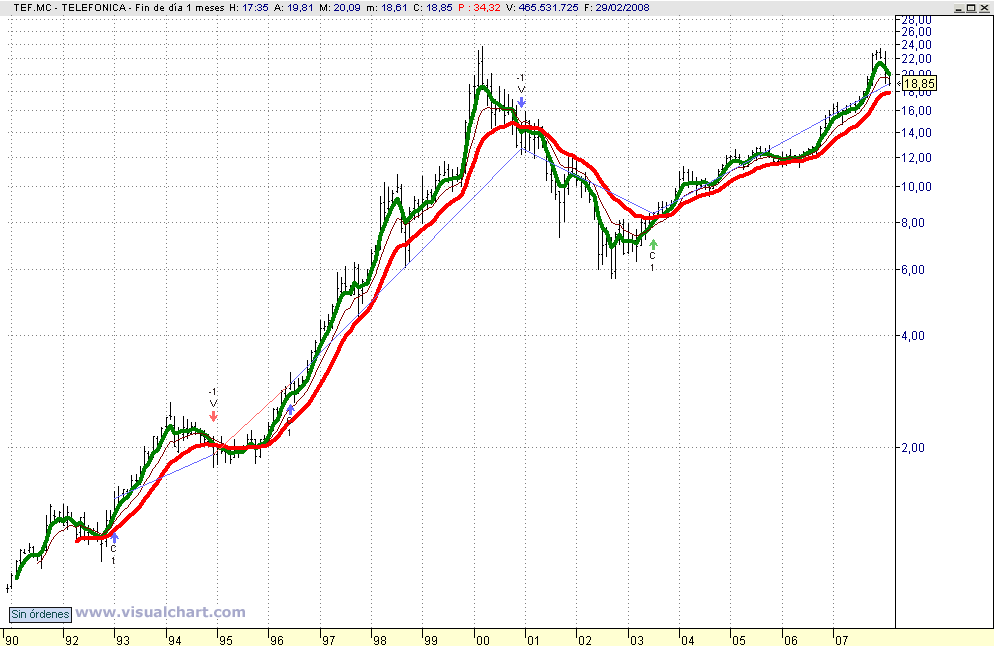Select the 12,00 price axis label
Viewport: 994px width, 646px height.
point(917,158)
